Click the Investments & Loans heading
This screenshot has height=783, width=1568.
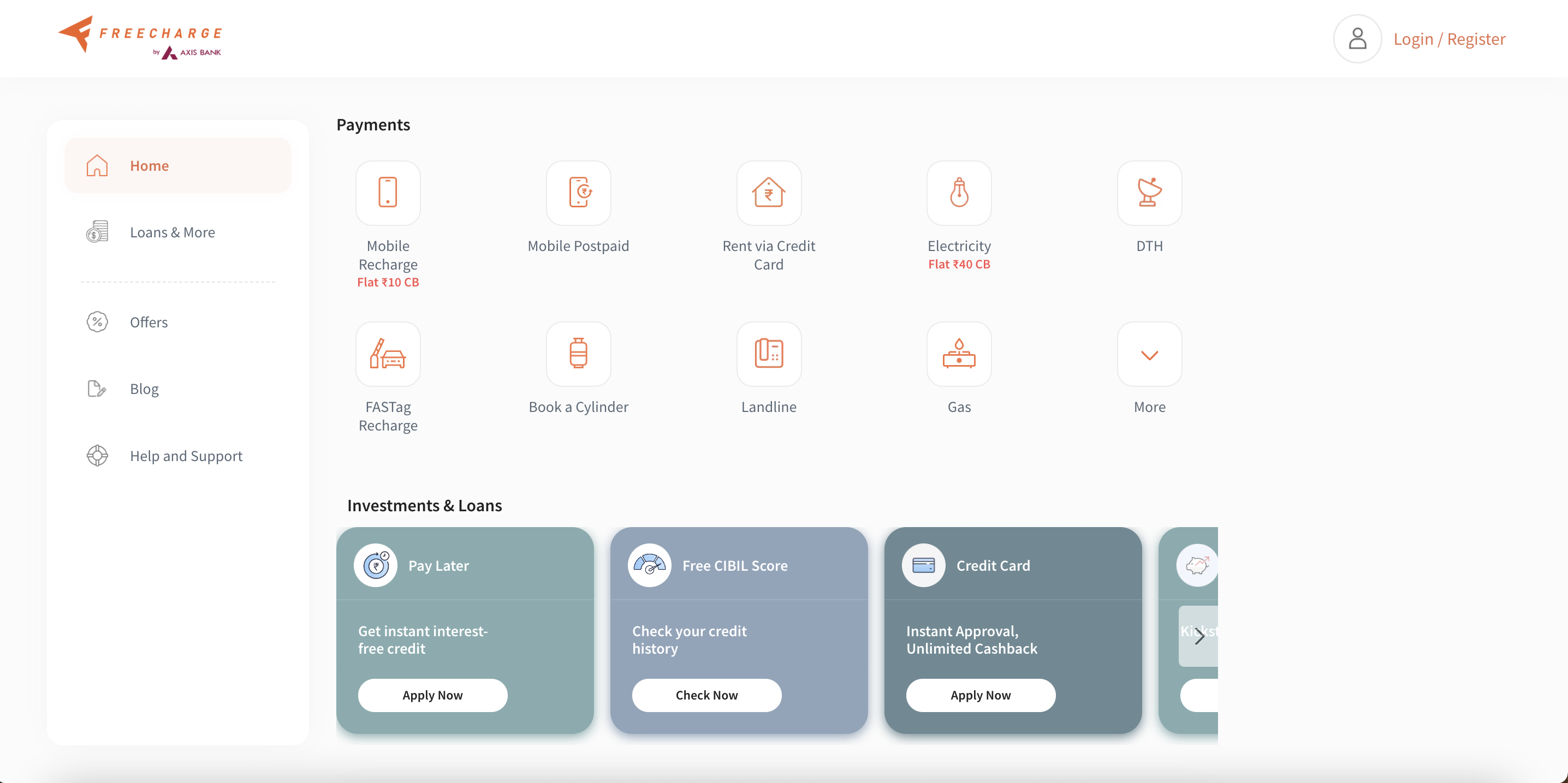[424, 506]
